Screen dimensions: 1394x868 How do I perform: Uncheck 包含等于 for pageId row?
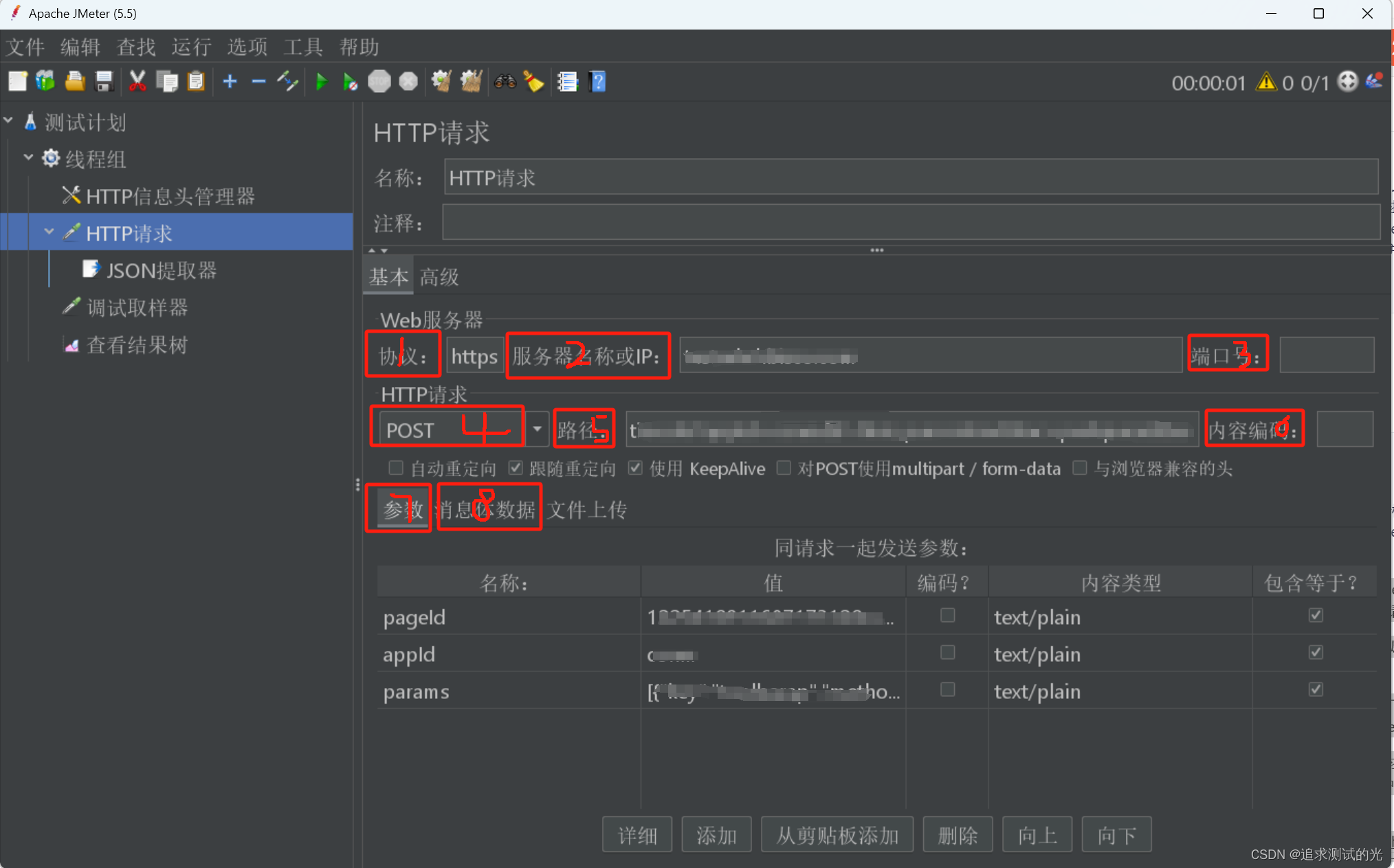tap(1316, 615)
